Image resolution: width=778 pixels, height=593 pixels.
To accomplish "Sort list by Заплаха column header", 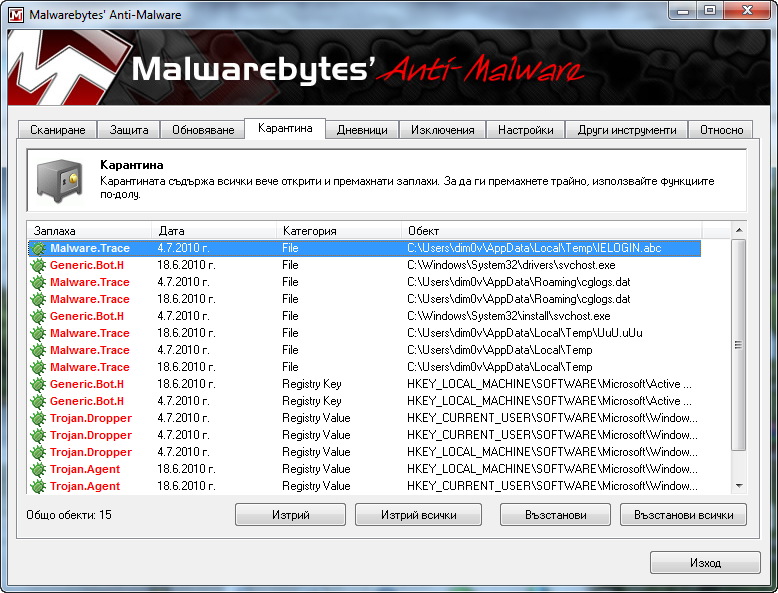I will pyautogui.click(x=89, y=231).
